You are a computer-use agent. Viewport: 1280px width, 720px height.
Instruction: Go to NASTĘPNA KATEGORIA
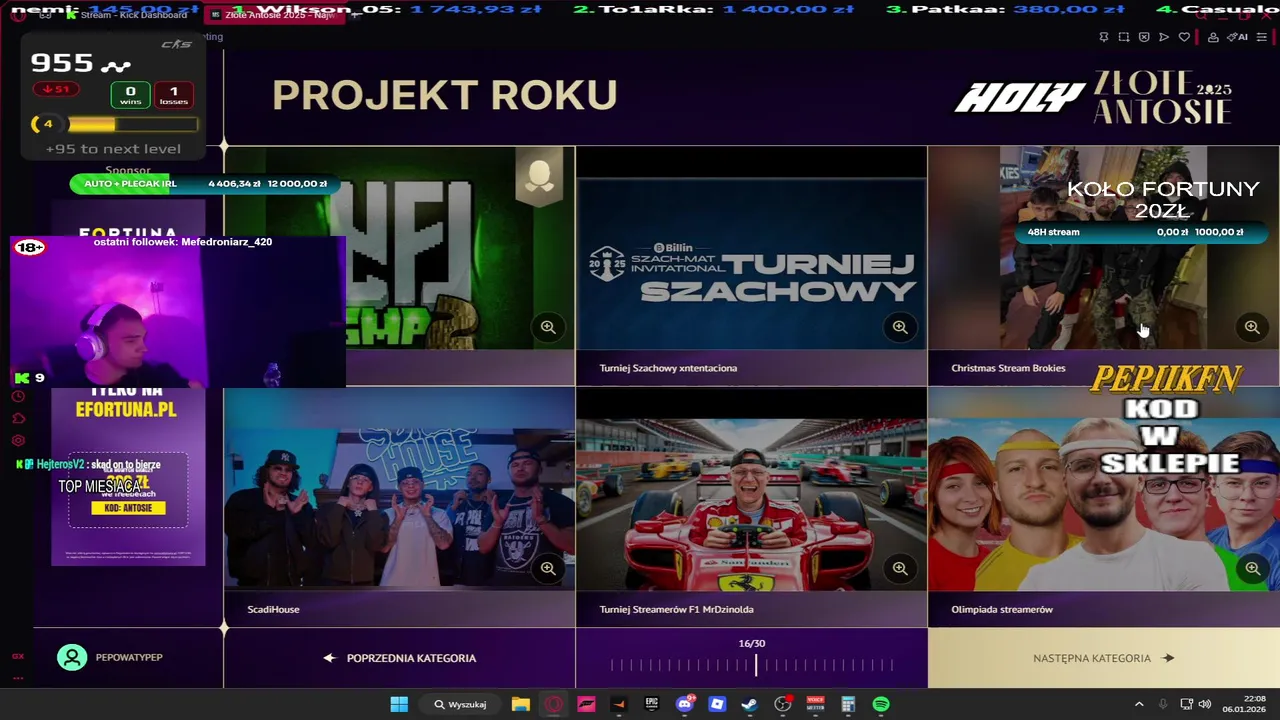(x=1103, y=658)
